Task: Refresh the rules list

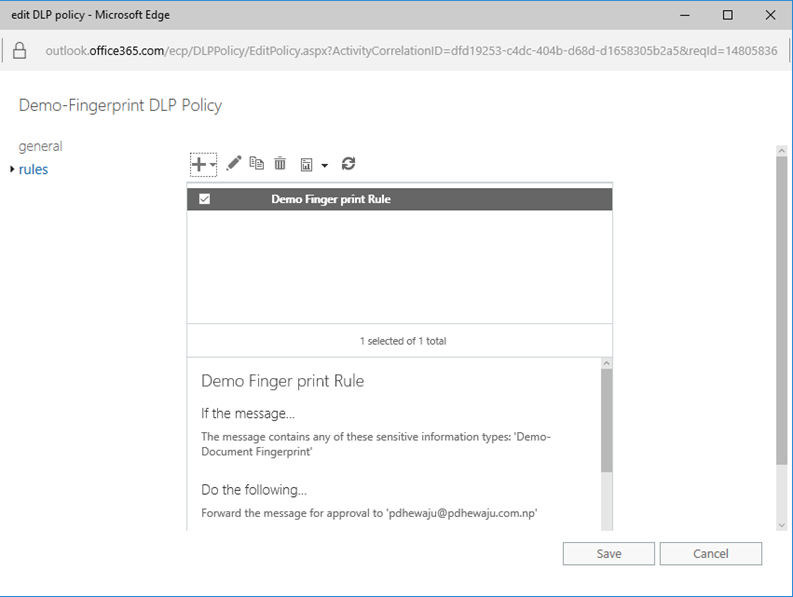Action: 348,163
